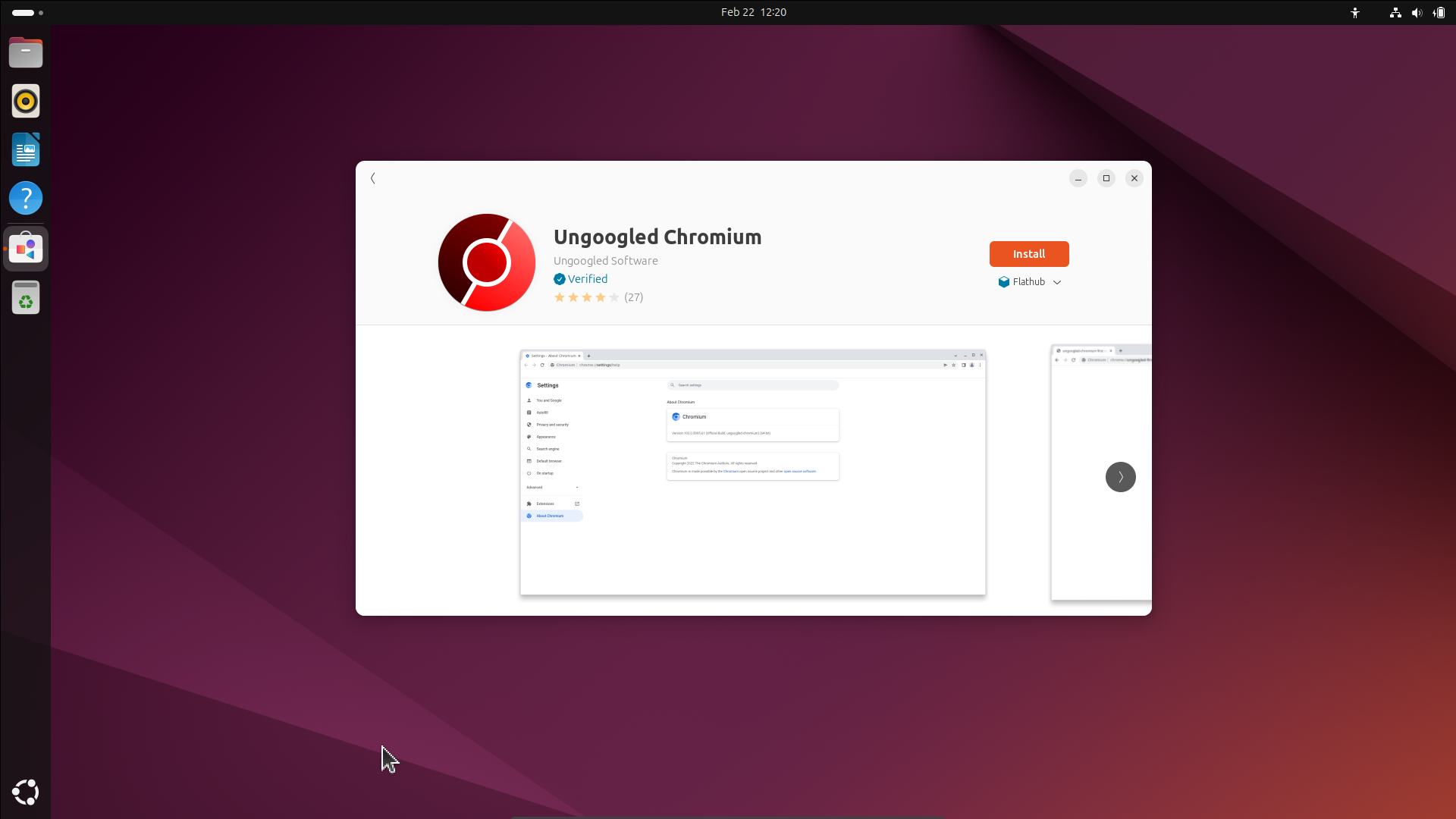Open the Chromium Settings screenshot thumbnail
The image size is (1456, 819).
click(x=753, y=472)
